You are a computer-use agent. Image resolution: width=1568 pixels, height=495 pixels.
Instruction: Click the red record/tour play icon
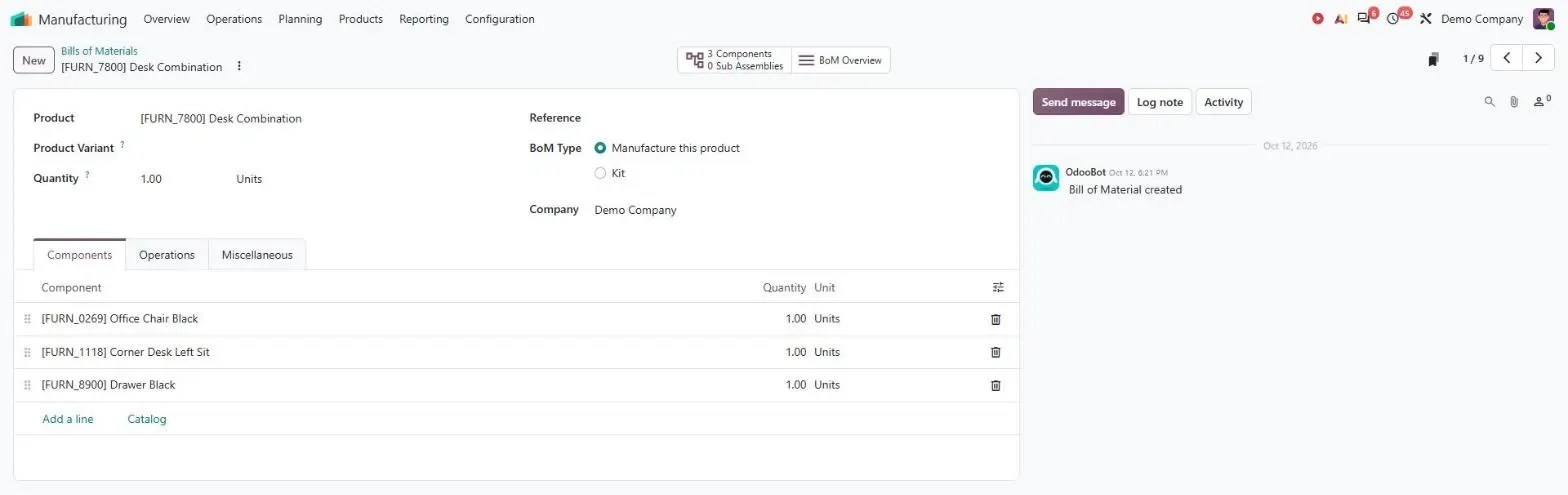click(x=1318, y=19)
